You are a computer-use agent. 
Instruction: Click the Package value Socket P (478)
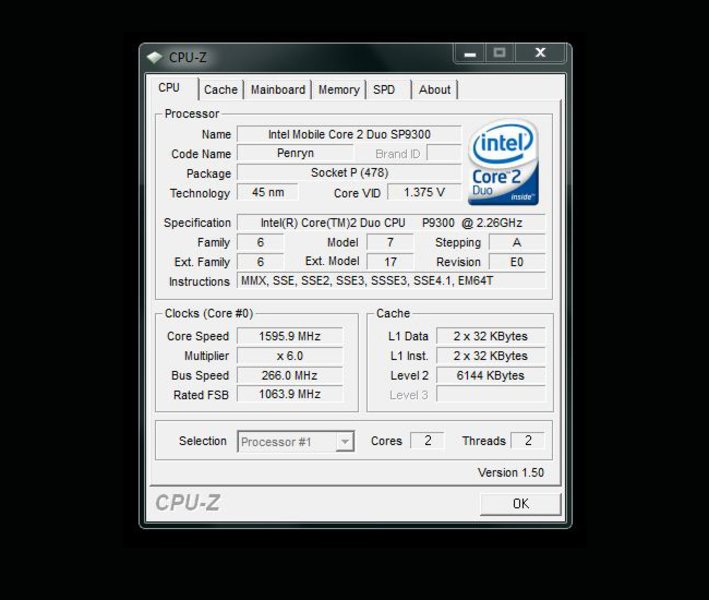349,173
